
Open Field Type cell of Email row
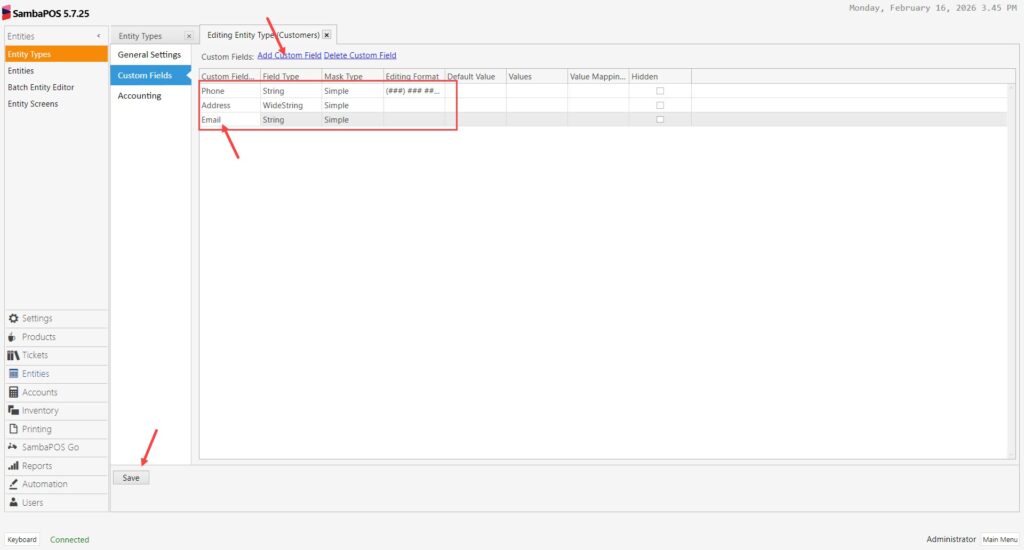pyautogui.click(x=290, y=119)
